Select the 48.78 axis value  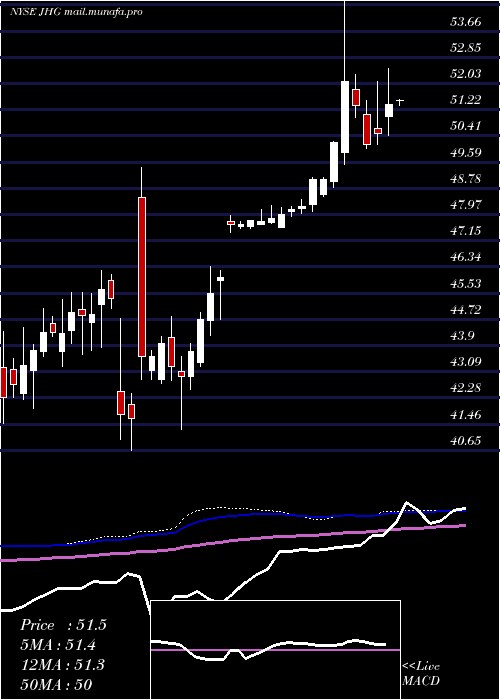click(466, 179)
